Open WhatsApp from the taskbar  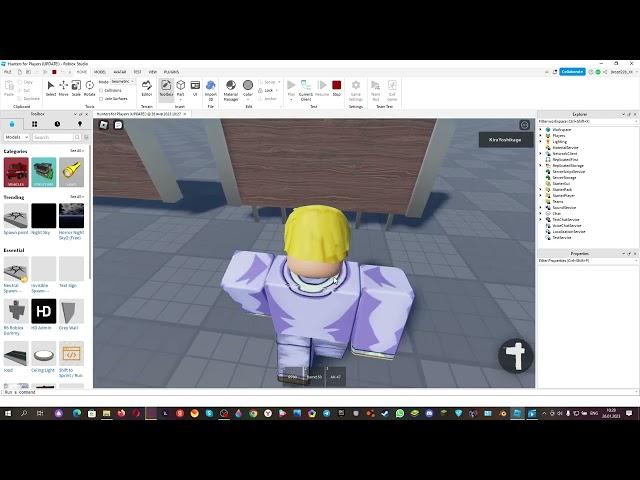400,413
